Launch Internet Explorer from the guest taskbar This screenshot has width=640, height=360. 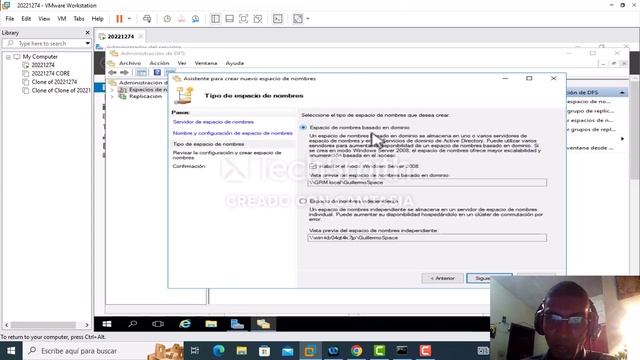(x=185, y=324)
